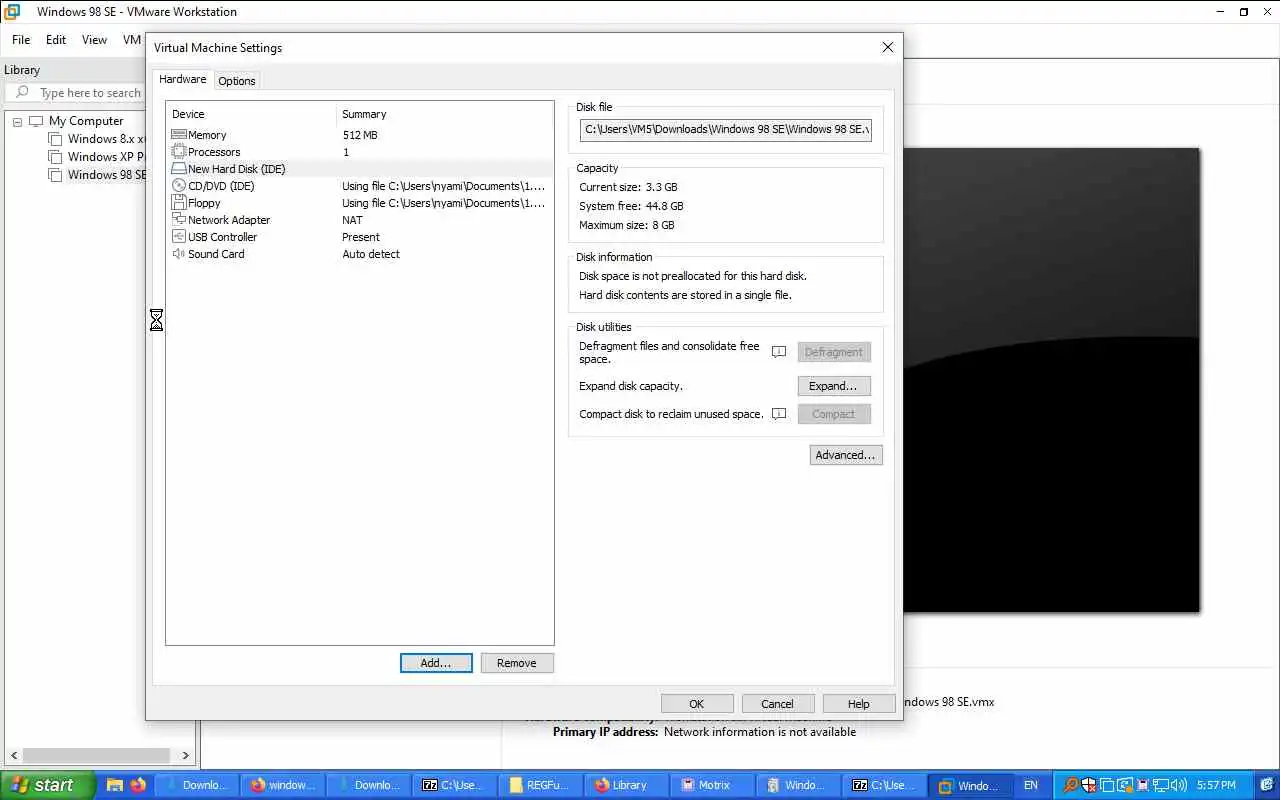Click the Expand... disk button
This screenshot has height=800, width=1280.
click(834, 386)
